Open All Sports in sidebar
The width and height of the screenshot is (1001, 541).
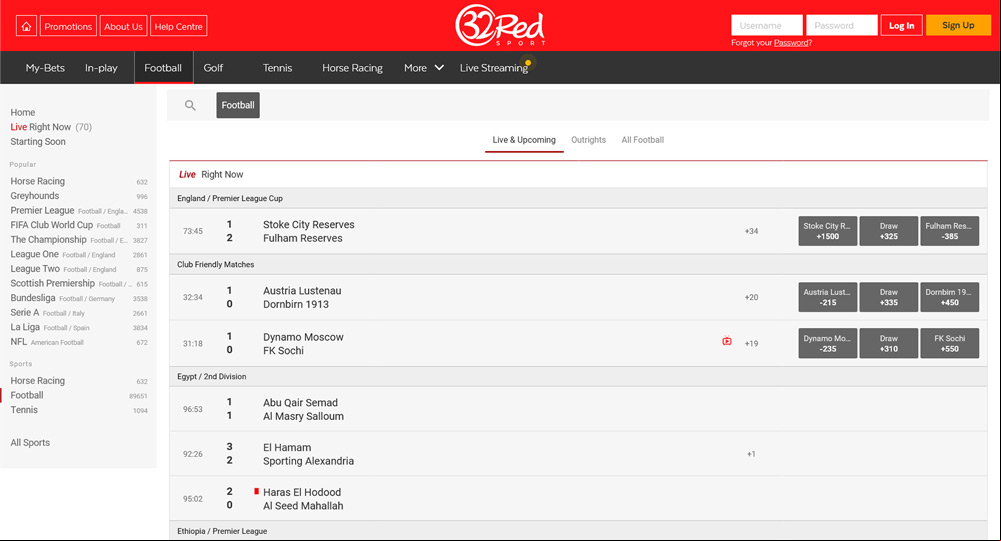coord(30,443)
